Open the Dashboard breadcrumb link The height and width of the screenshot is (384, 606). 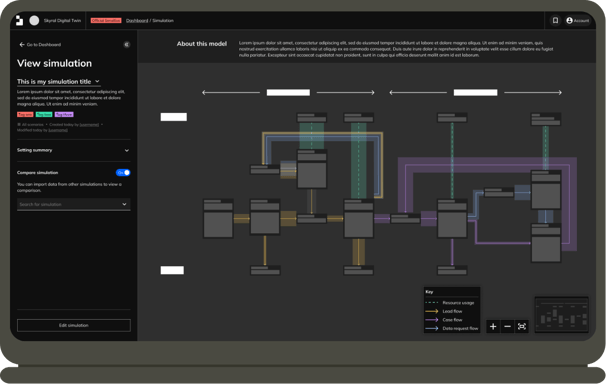(x=137, y=20)
